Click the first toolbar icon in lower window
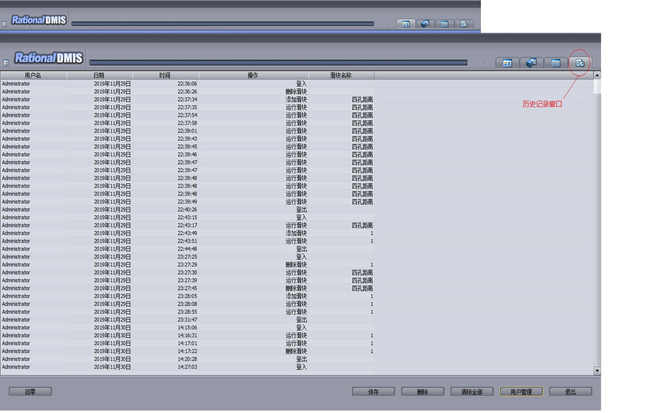The image size is (671, 413). click(x=507, y=63)
